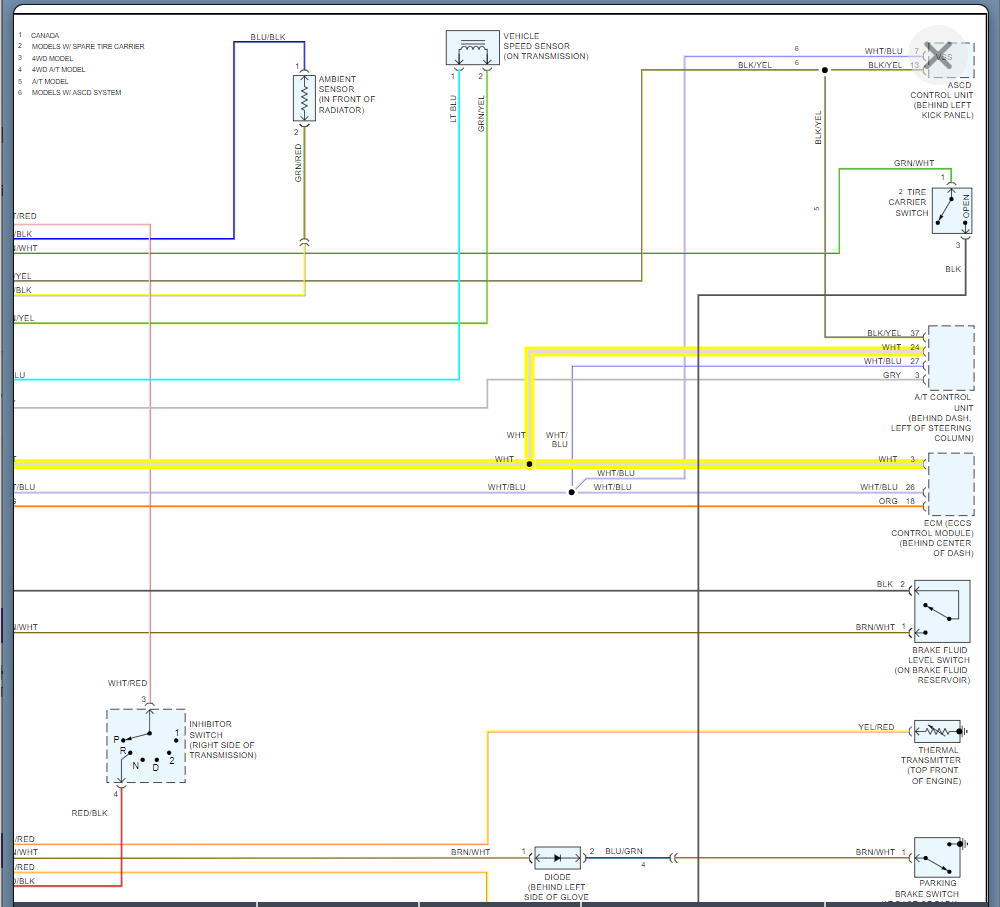Click the A/T Control Unit connector box
The width and height of the screenshot is (1000, 907).
[x=951, y=358]
